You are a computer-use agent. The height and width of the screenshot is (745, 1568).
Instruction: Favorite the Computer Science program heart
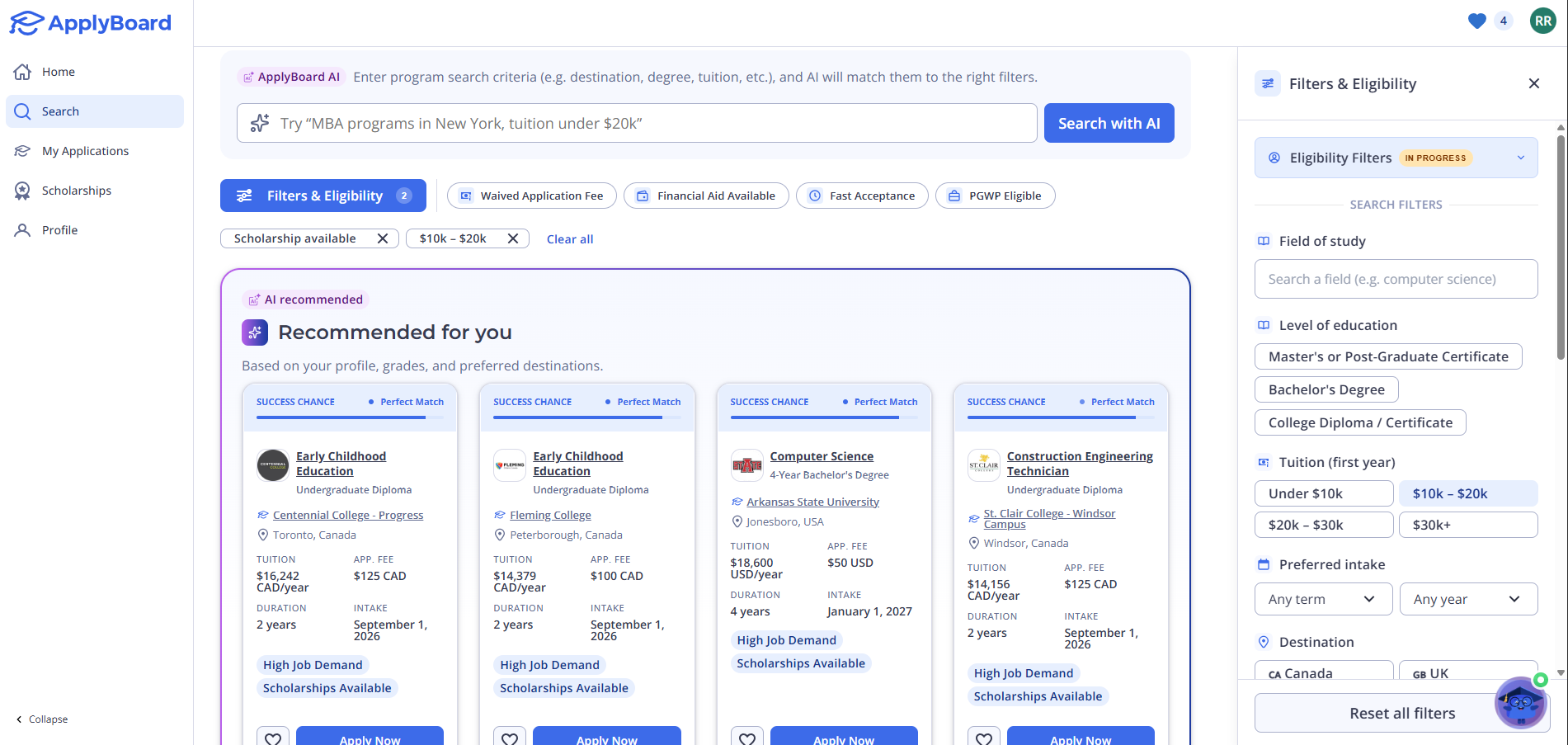[x=746, y=738]
